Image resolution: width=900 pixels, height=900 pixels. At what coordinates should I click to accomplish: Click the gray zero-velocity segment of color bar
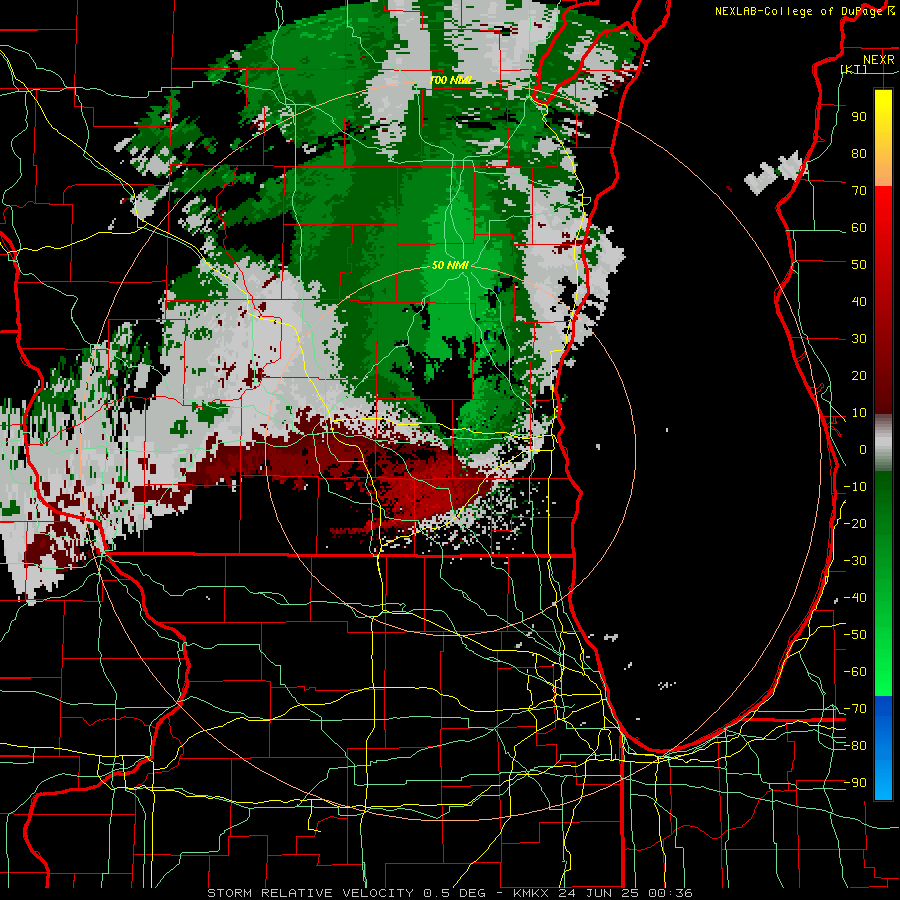[x=883, y=443]
